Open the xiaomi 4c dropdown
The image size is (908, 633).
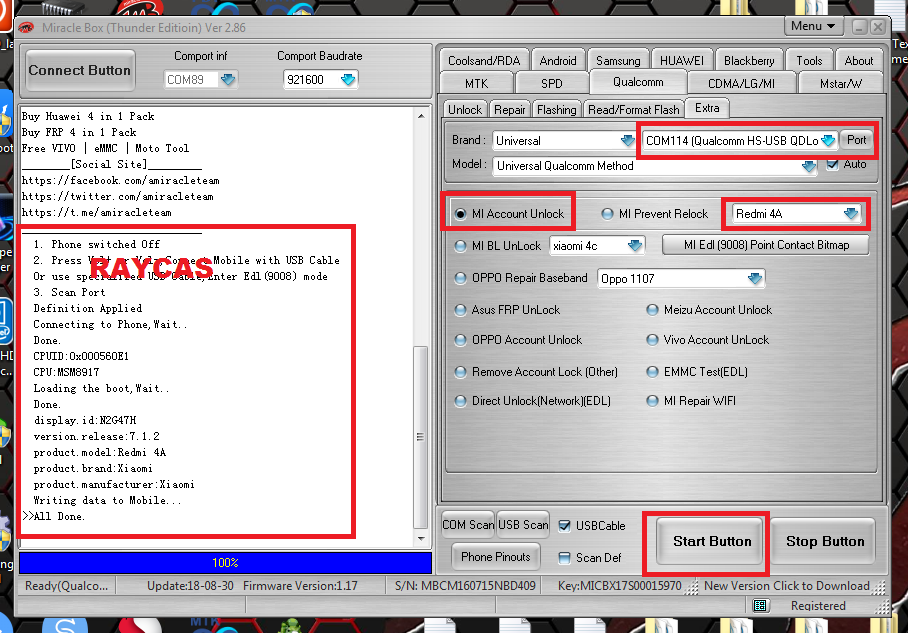(635, 246)
